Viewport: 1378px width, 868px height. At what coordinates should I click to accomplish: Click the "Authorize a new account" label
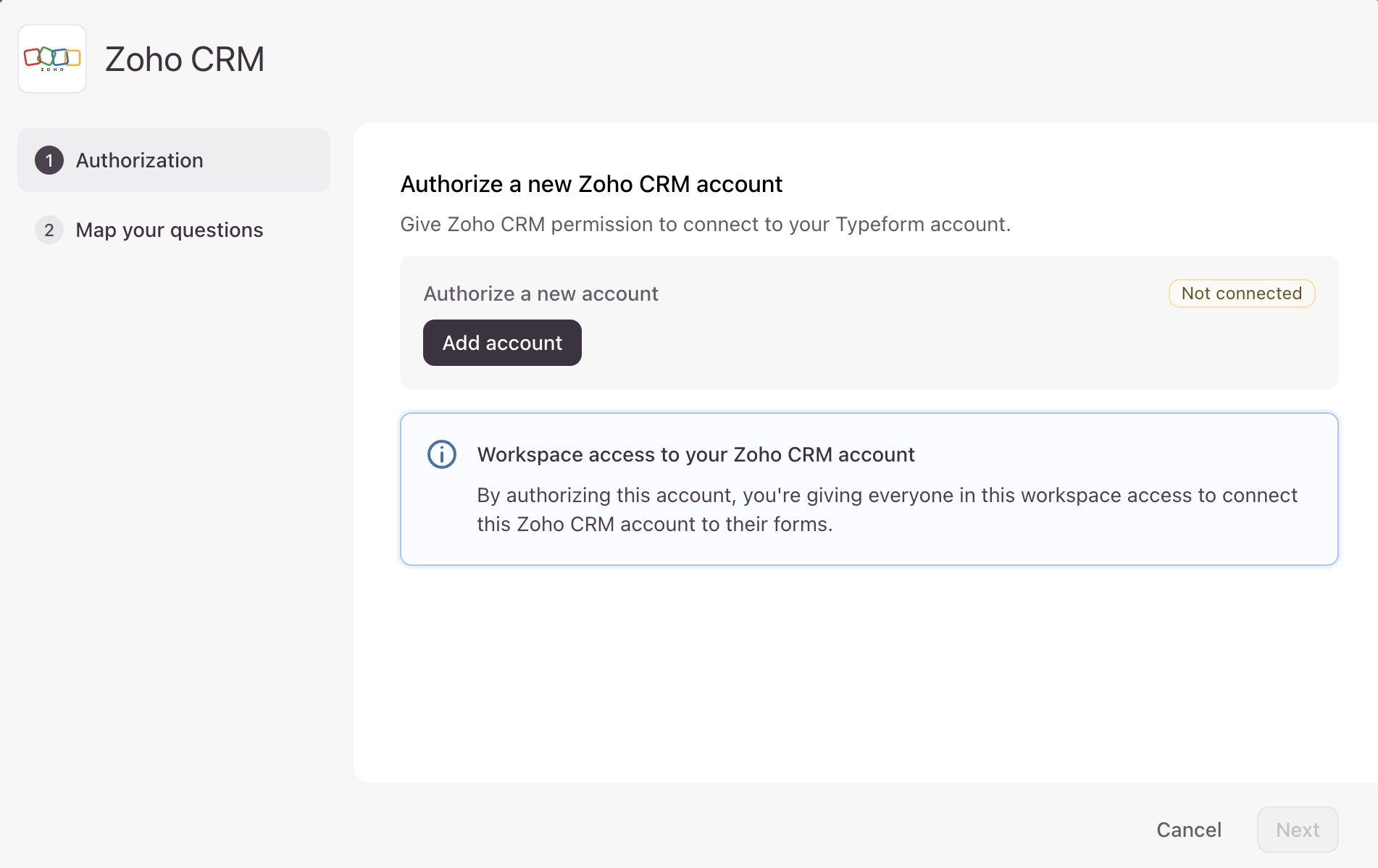tap(541, 293)
